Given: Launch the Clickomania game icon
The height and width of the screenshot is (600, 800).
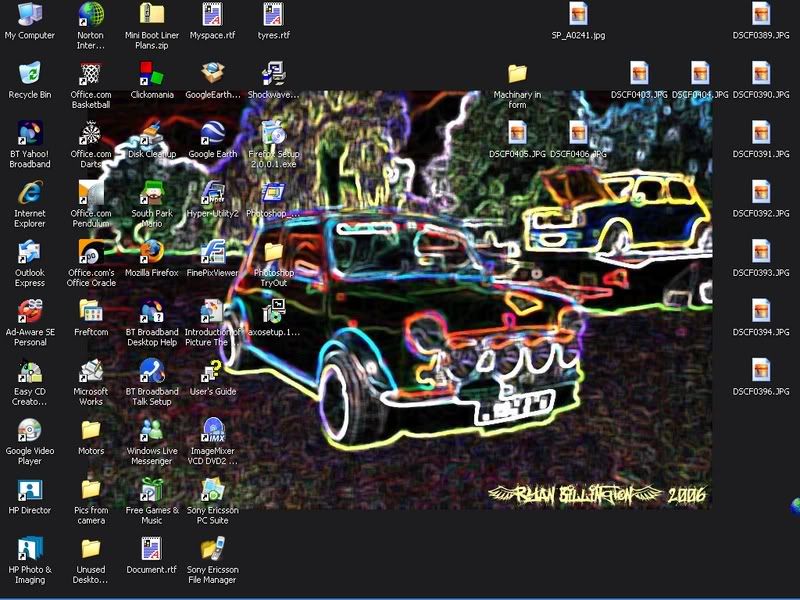Looking at the screenshot, I should point(152,73).
